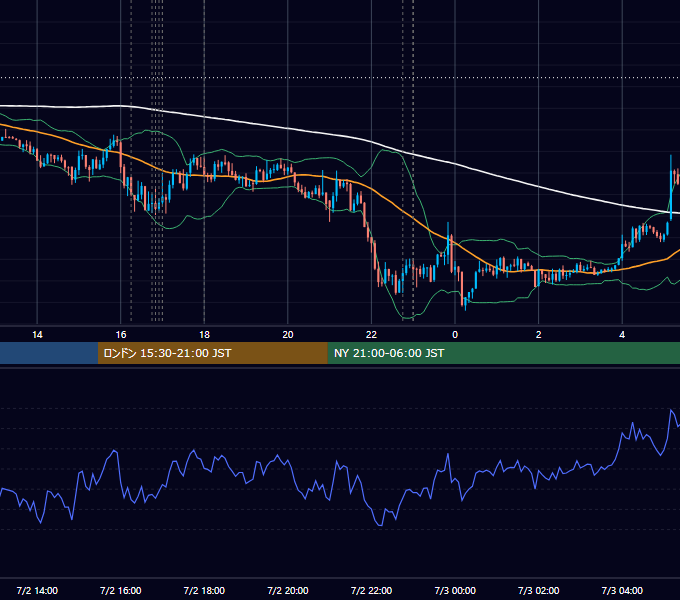The height and width of the screenshot is (600, 680).
Task: Click hour label 14 on the time axis
Action: pos(37,335)
